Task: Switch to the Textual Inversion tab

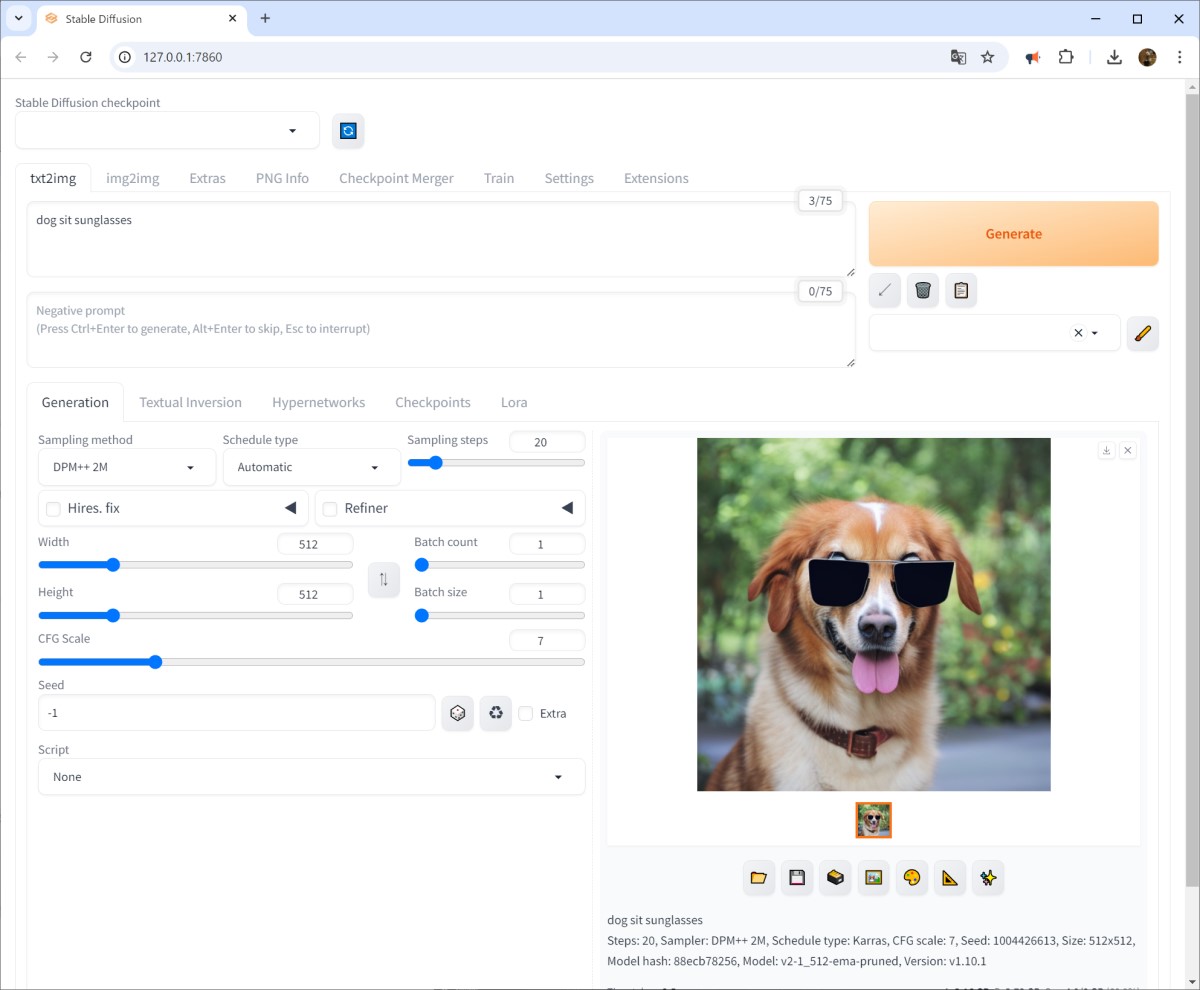Action: 190,402
